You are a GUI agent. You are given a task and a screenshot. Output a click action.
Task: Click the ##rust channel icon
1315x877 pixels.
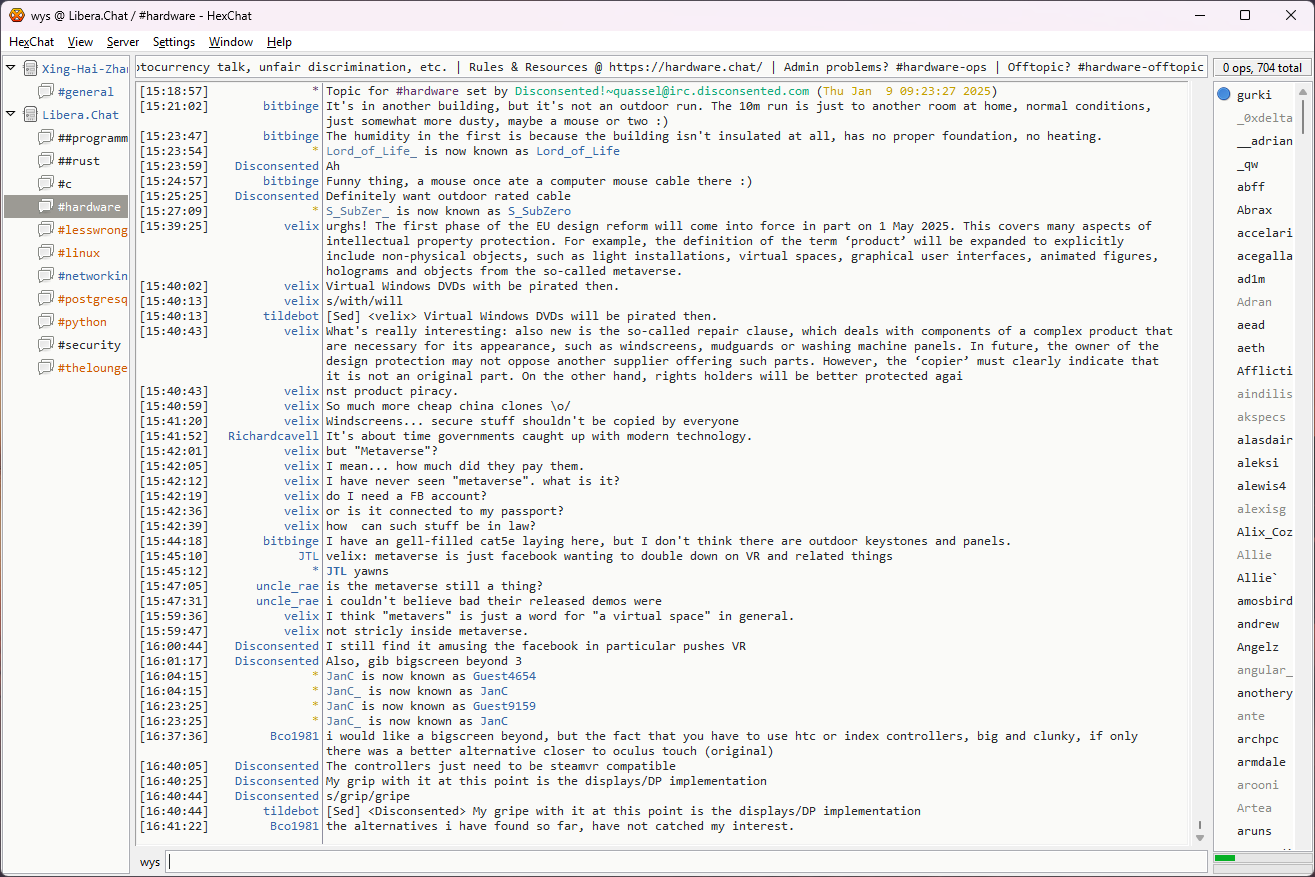(45, 161)
